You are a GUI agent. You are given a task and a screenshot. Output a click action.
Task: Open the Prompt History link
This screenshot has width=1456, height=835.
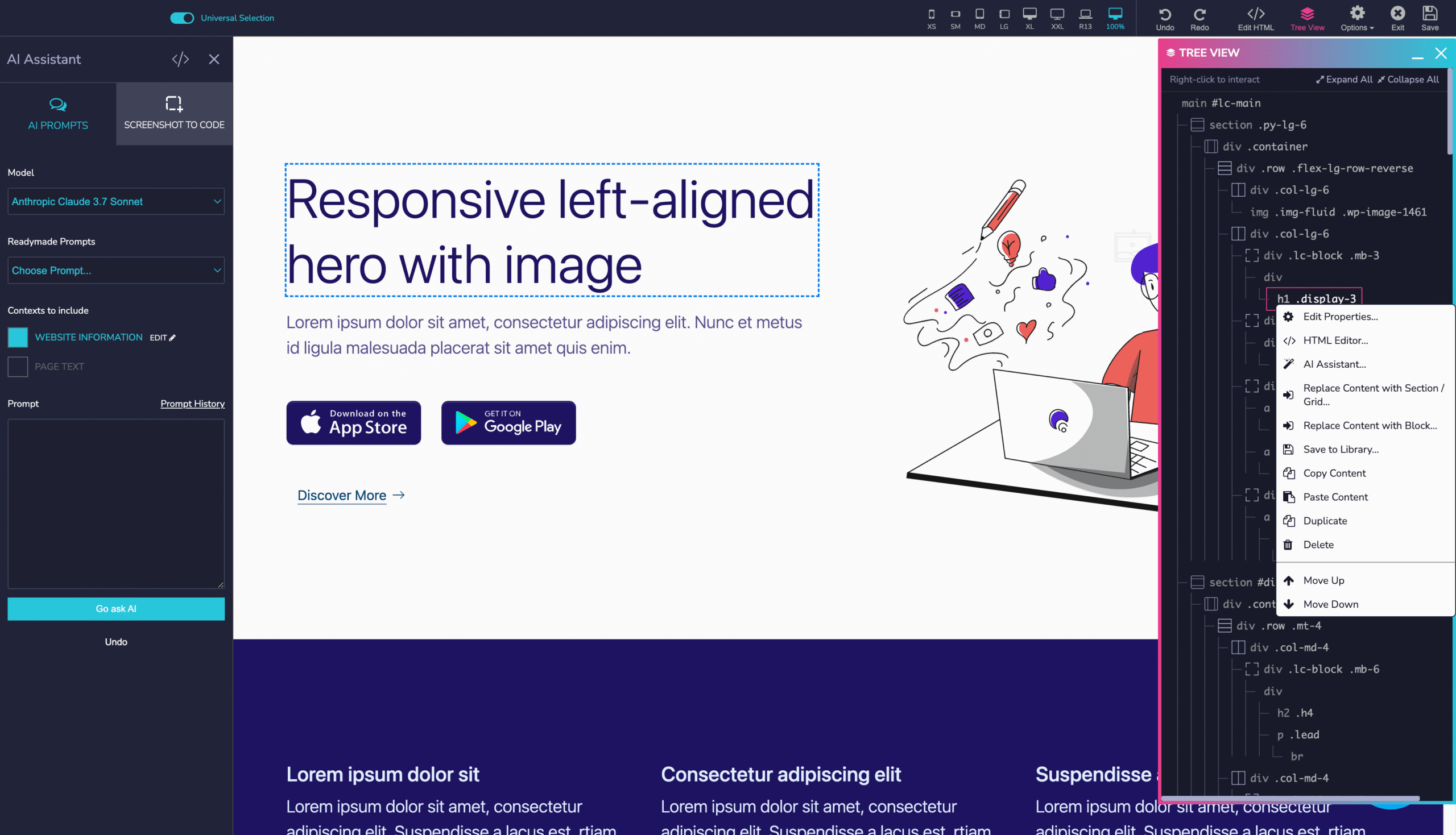[192, 404]
